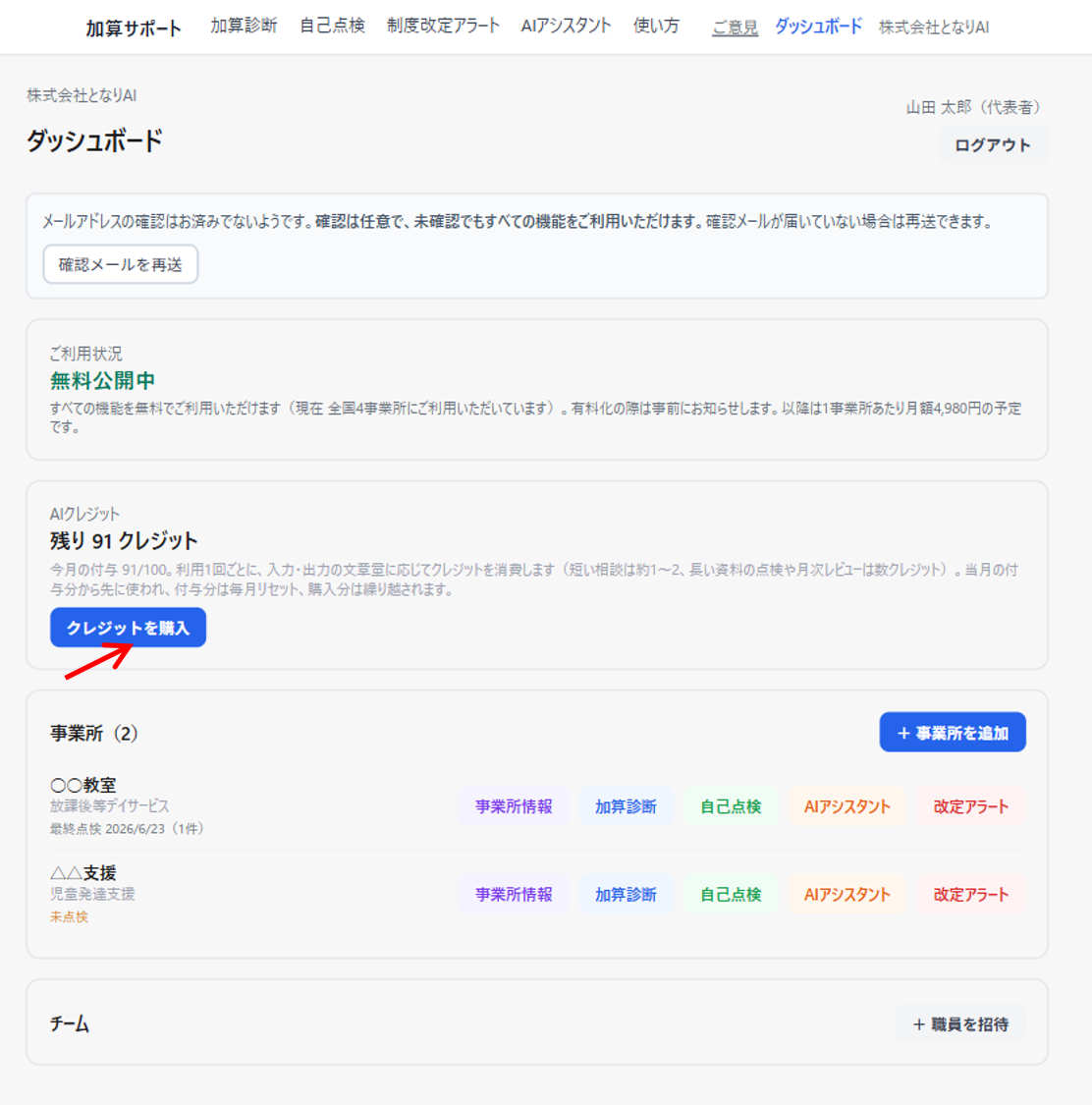
Task: Click the 残り 91 クレジット heading
Action: point(124,541)
